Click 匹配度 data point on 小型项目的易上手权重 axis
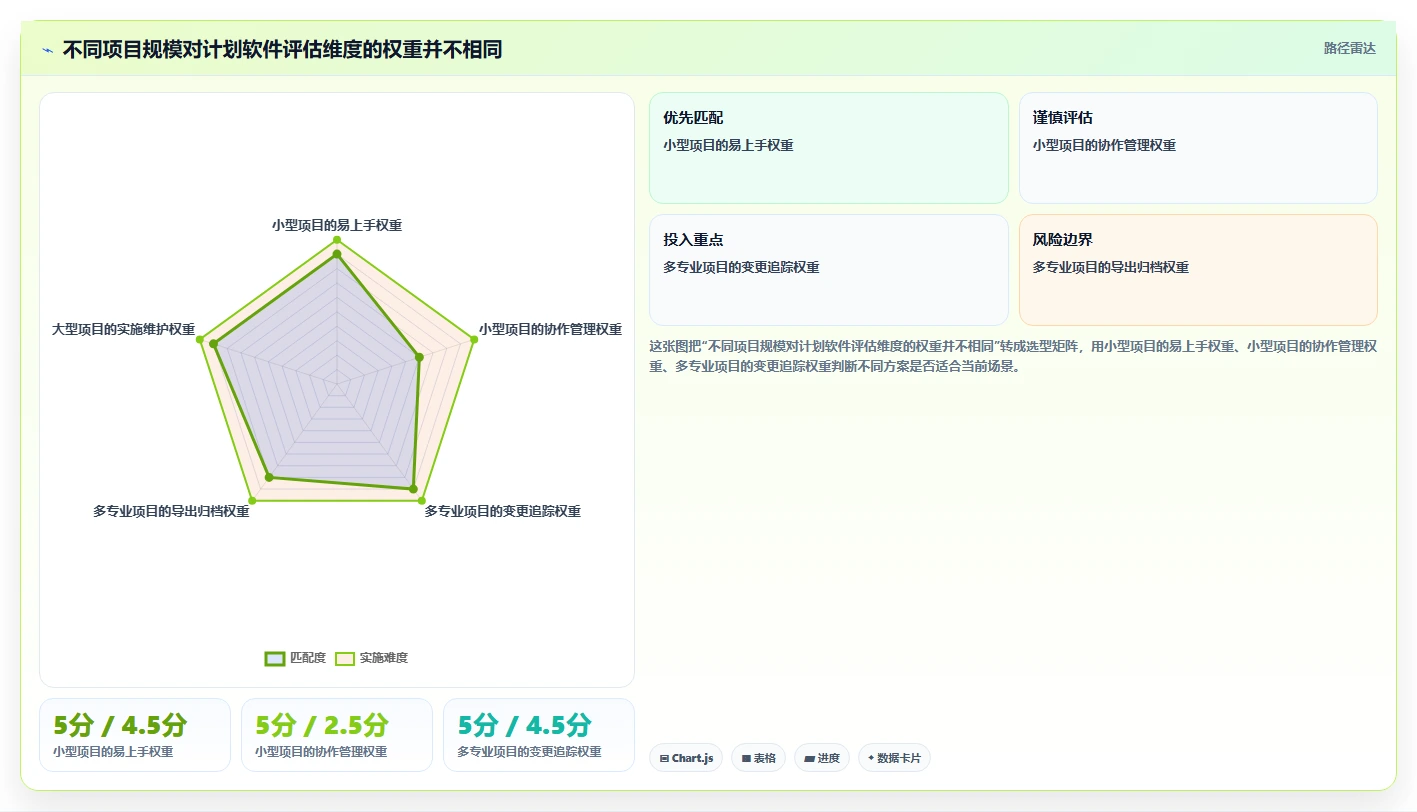 click(x=337, y=254)
